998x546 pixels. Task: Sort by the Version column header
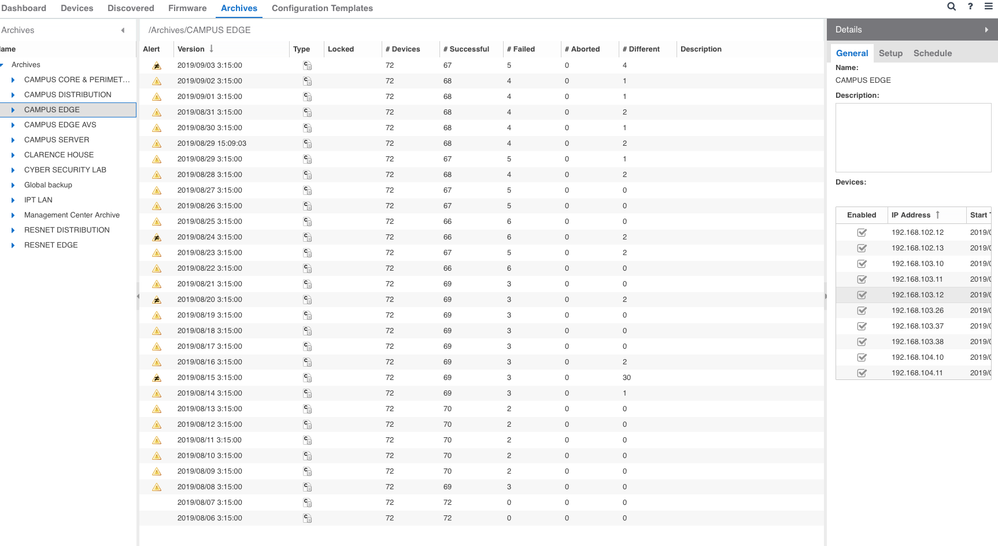[190, 49]
